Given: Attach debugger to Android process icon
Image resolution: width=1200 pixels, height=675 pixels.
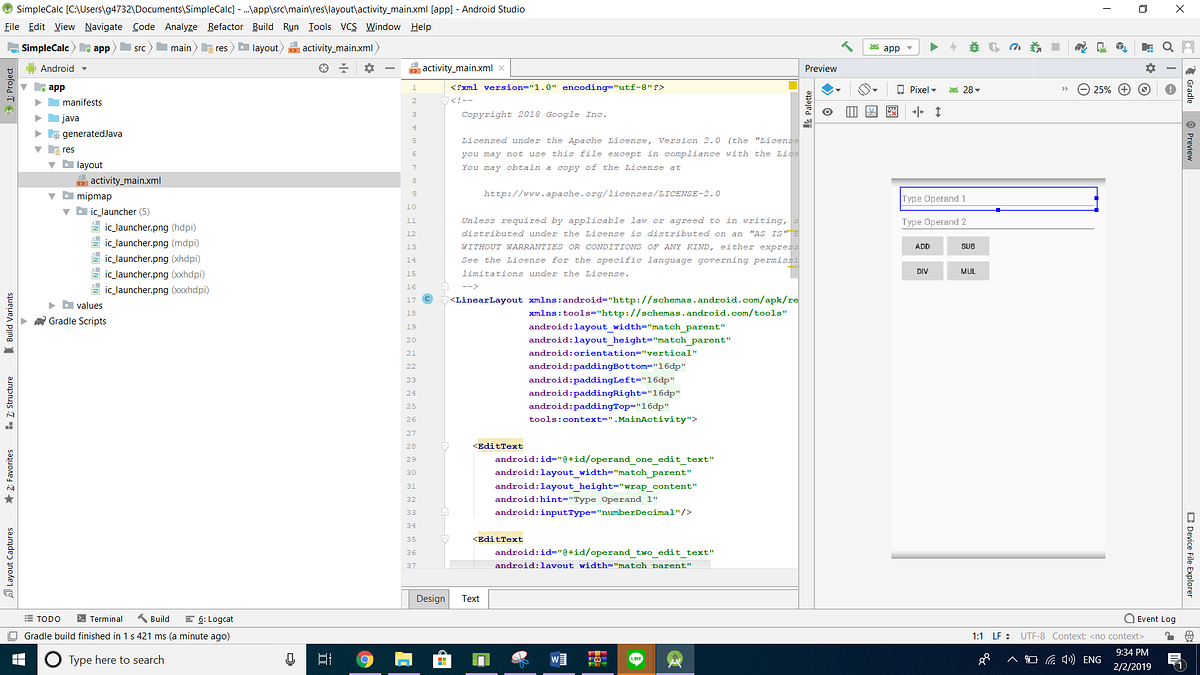Looking at the screenshot, I should (x=1034, y=47).
